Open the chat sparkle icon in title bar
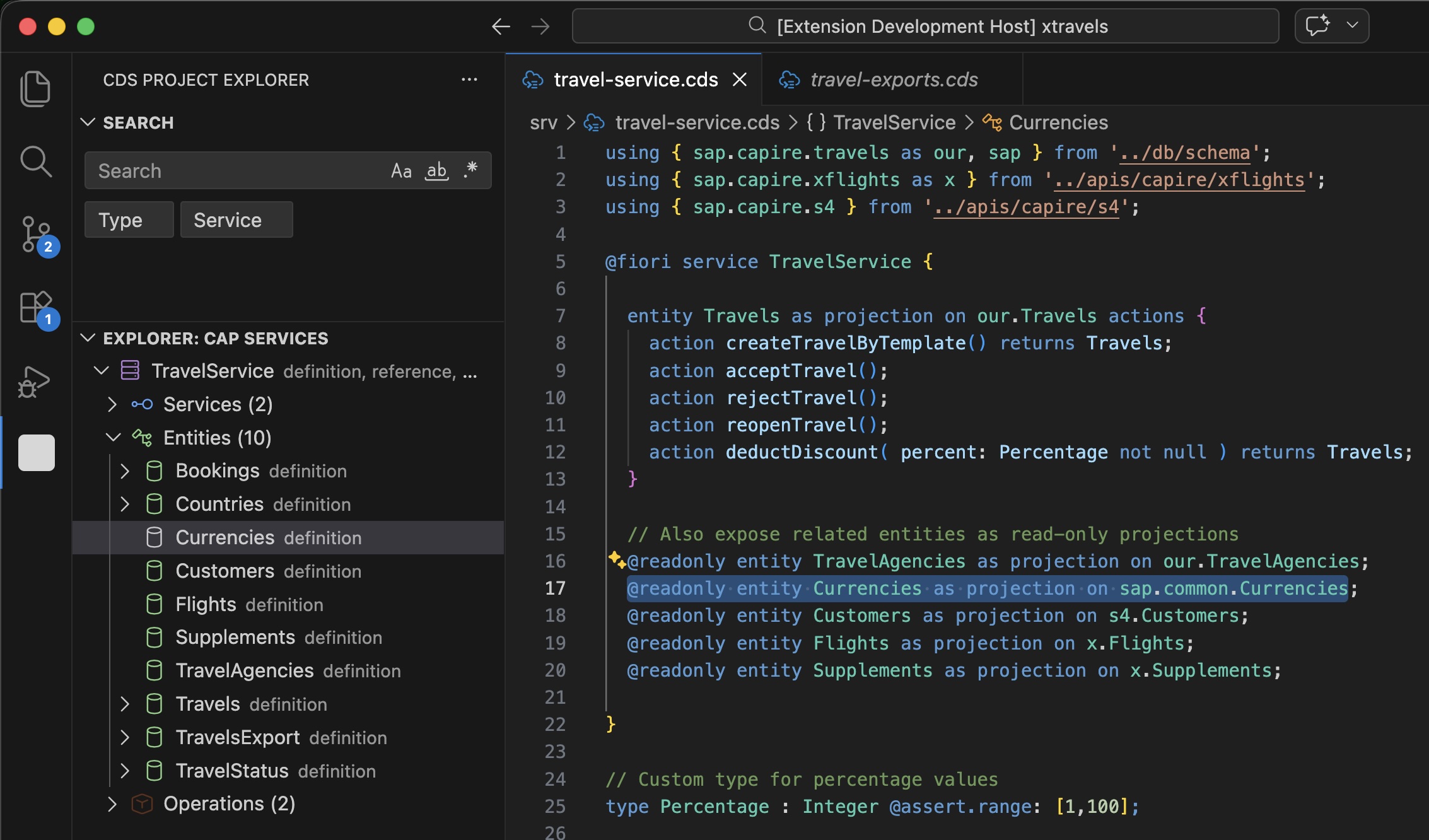 (1317, 26)
